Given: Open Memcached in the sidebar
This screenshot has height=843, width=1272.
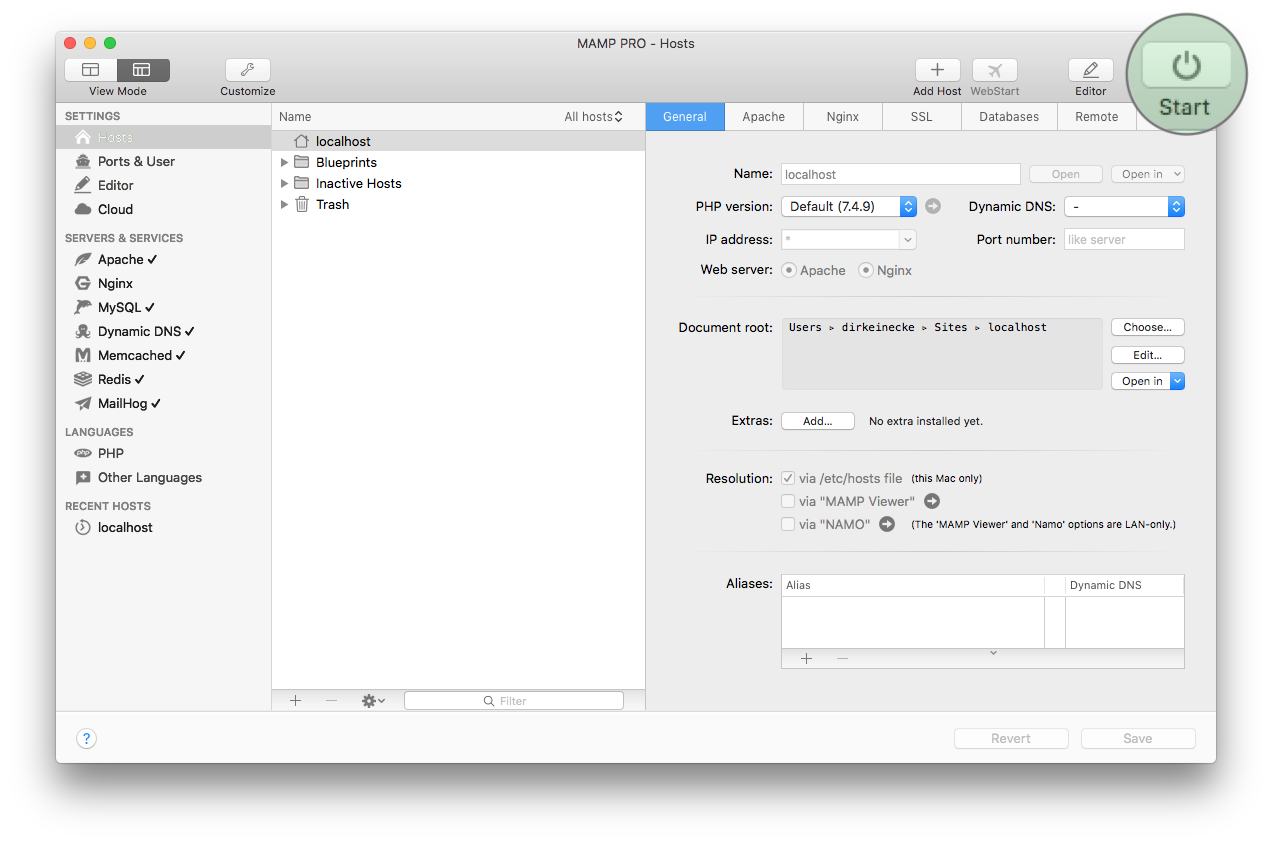Looking at the screenshot, I should [x=135, y=355].
